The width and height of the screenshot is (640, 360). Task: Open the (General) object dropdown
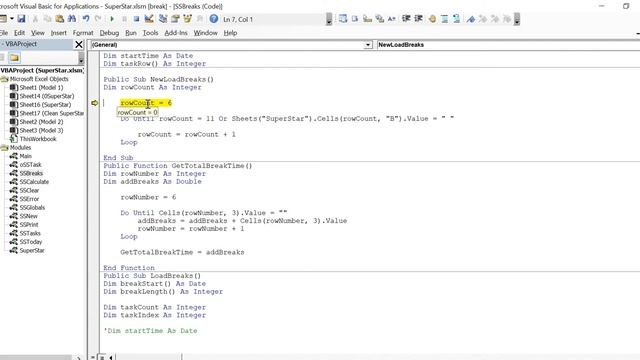point(368,45)
